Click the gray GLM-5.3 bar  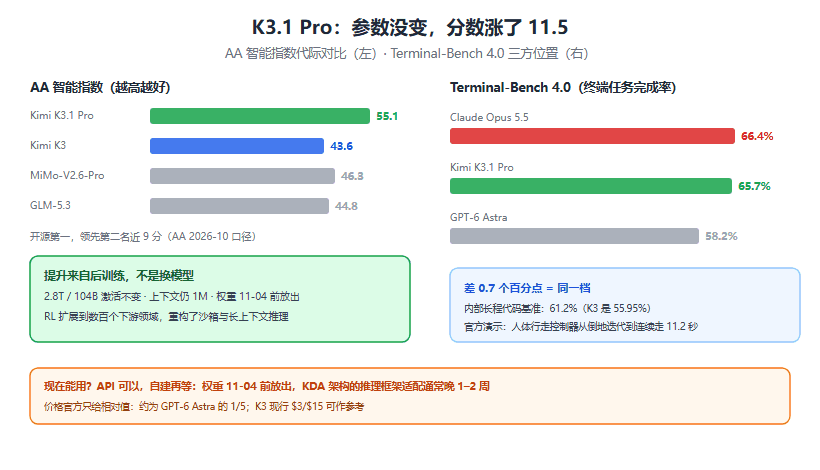[240, 206]
